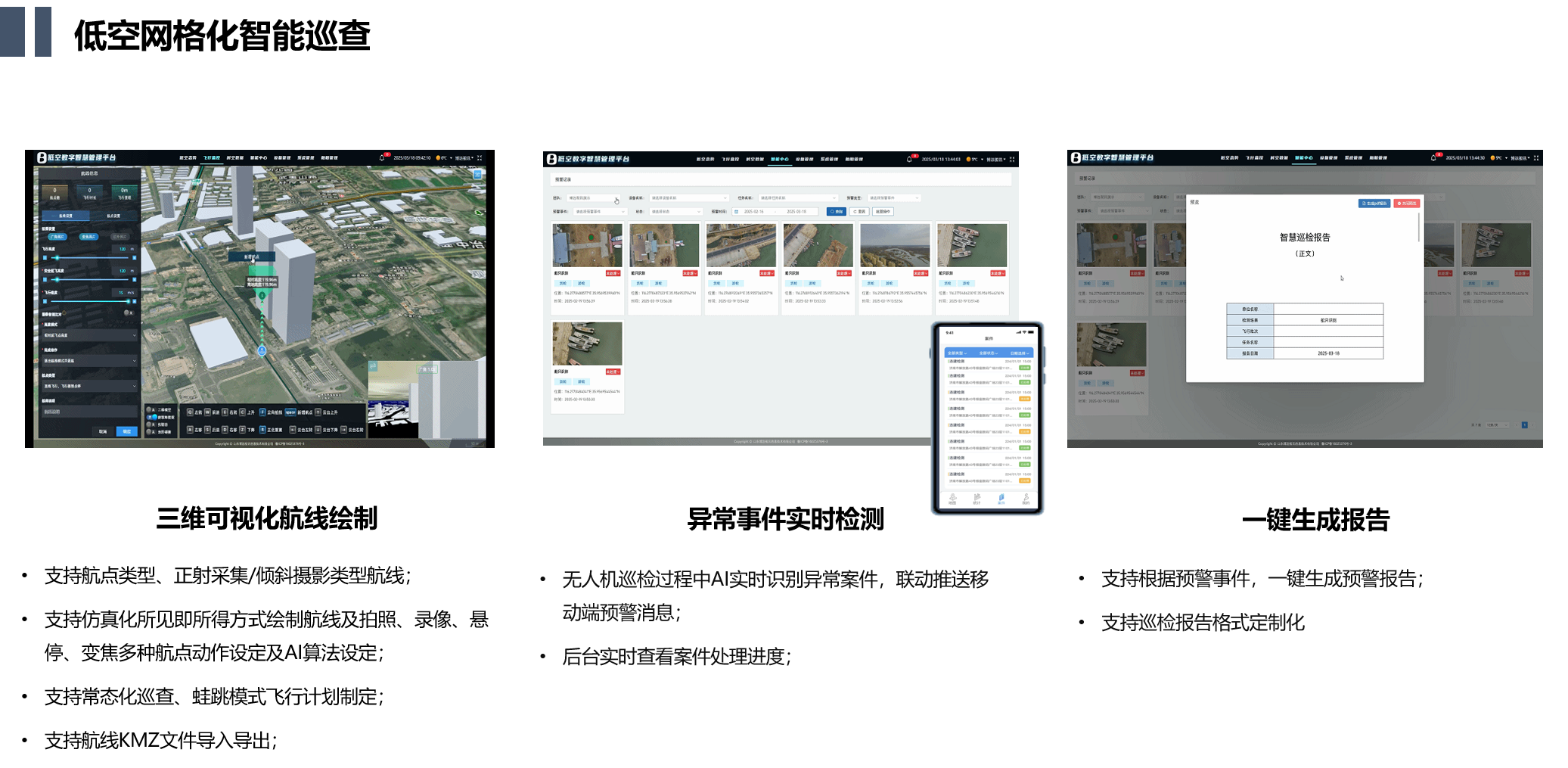Toggle the first camera lens chip in the route panel
Viewport: 1568px width, 768px height.
[58, 237]
